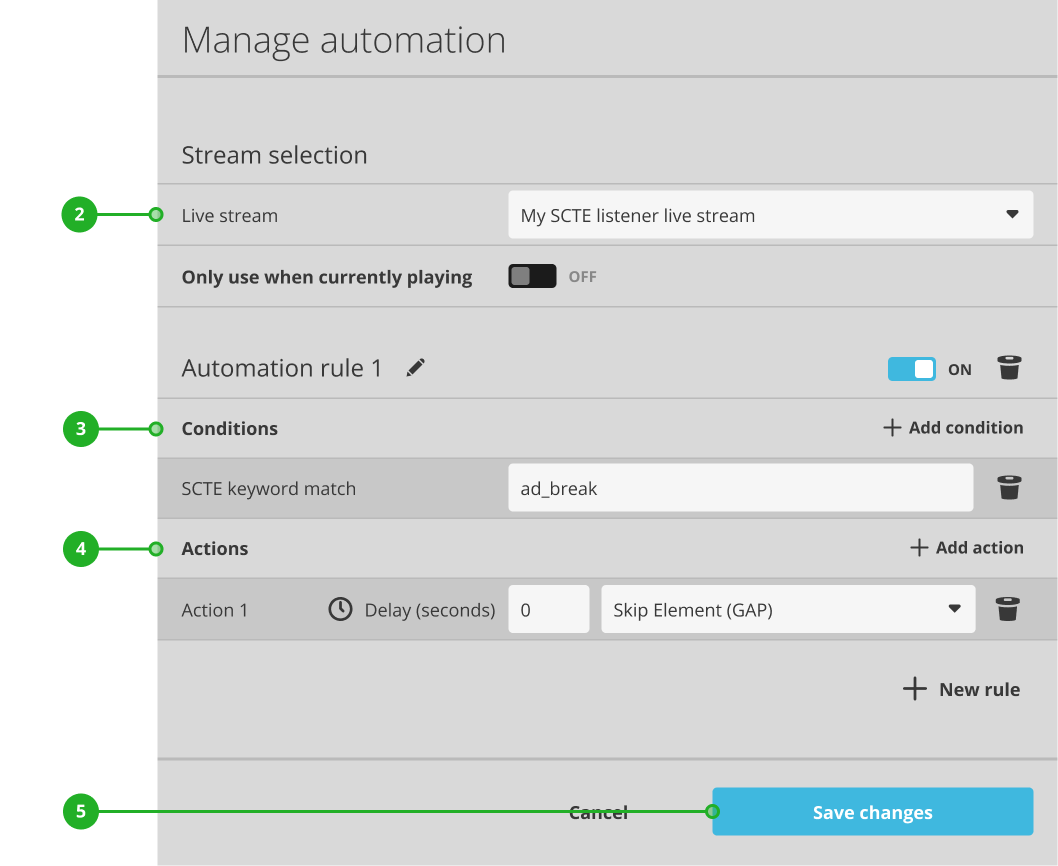Click the plus icon to add a condition
The image size is (1058, 866).
tap(891, 427)
